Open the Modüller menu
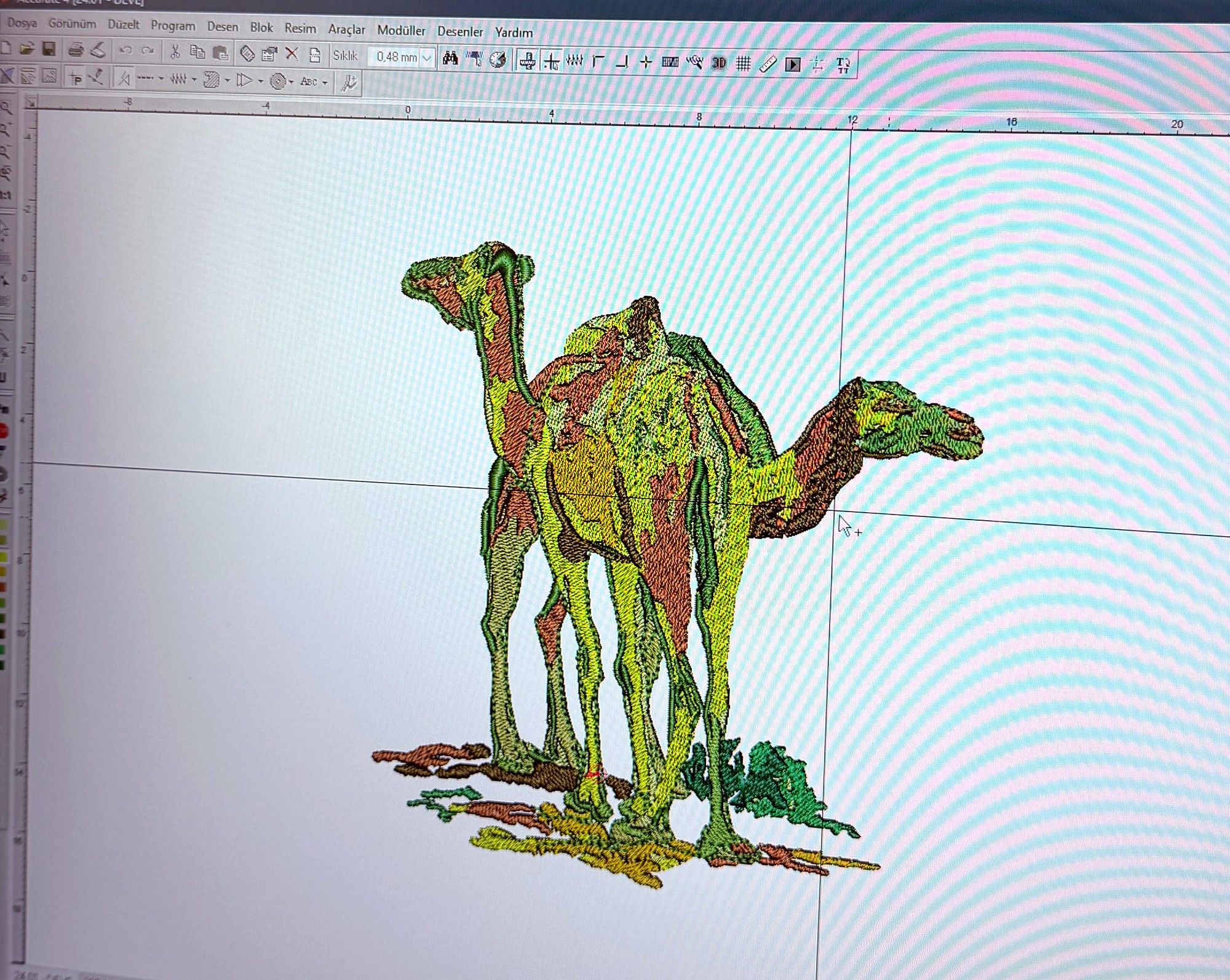 click(x=401, y=30)
